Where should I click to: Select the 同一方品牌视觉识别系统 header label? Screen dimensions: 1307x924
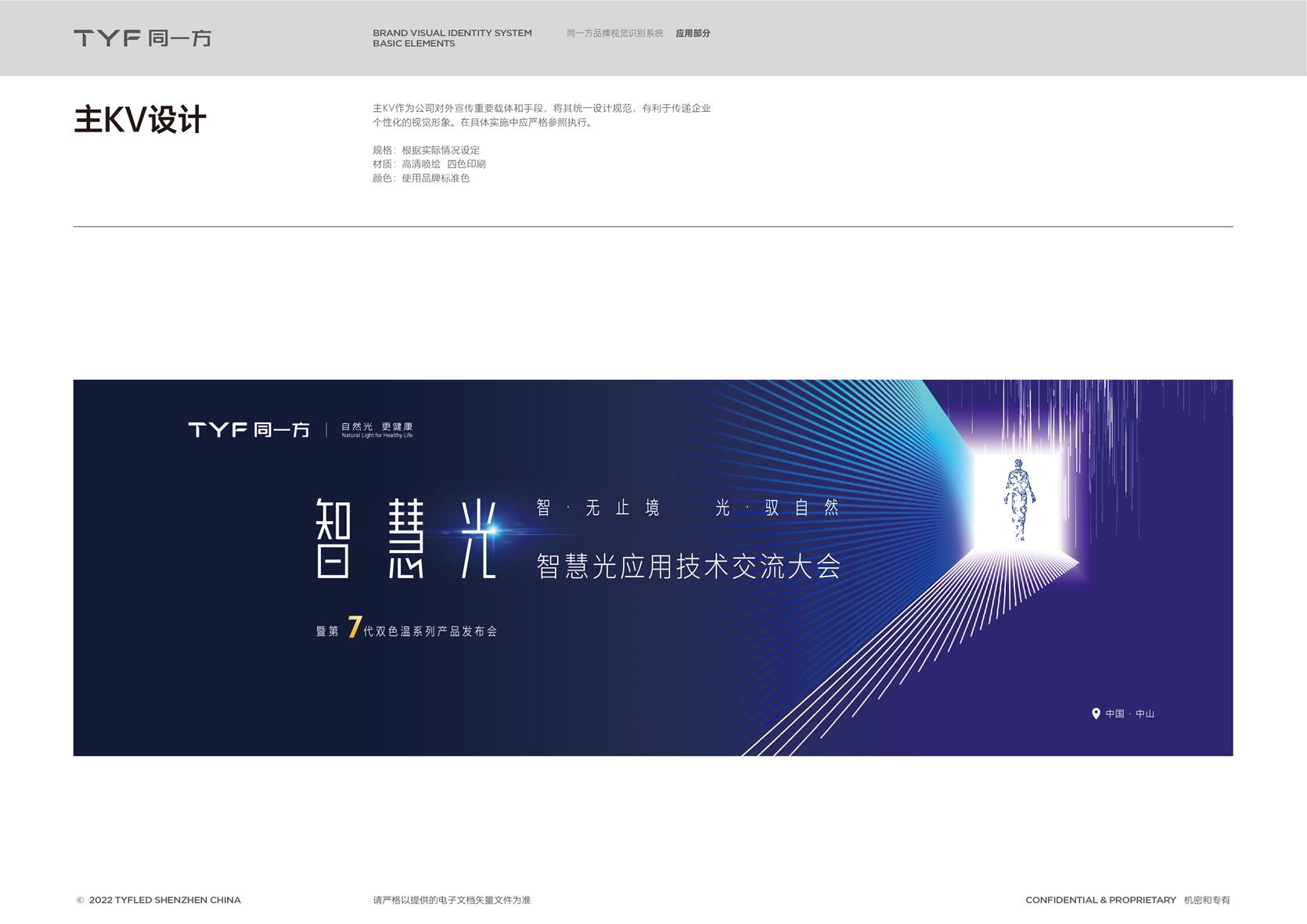pyautogui.click(x=614, y=34)
